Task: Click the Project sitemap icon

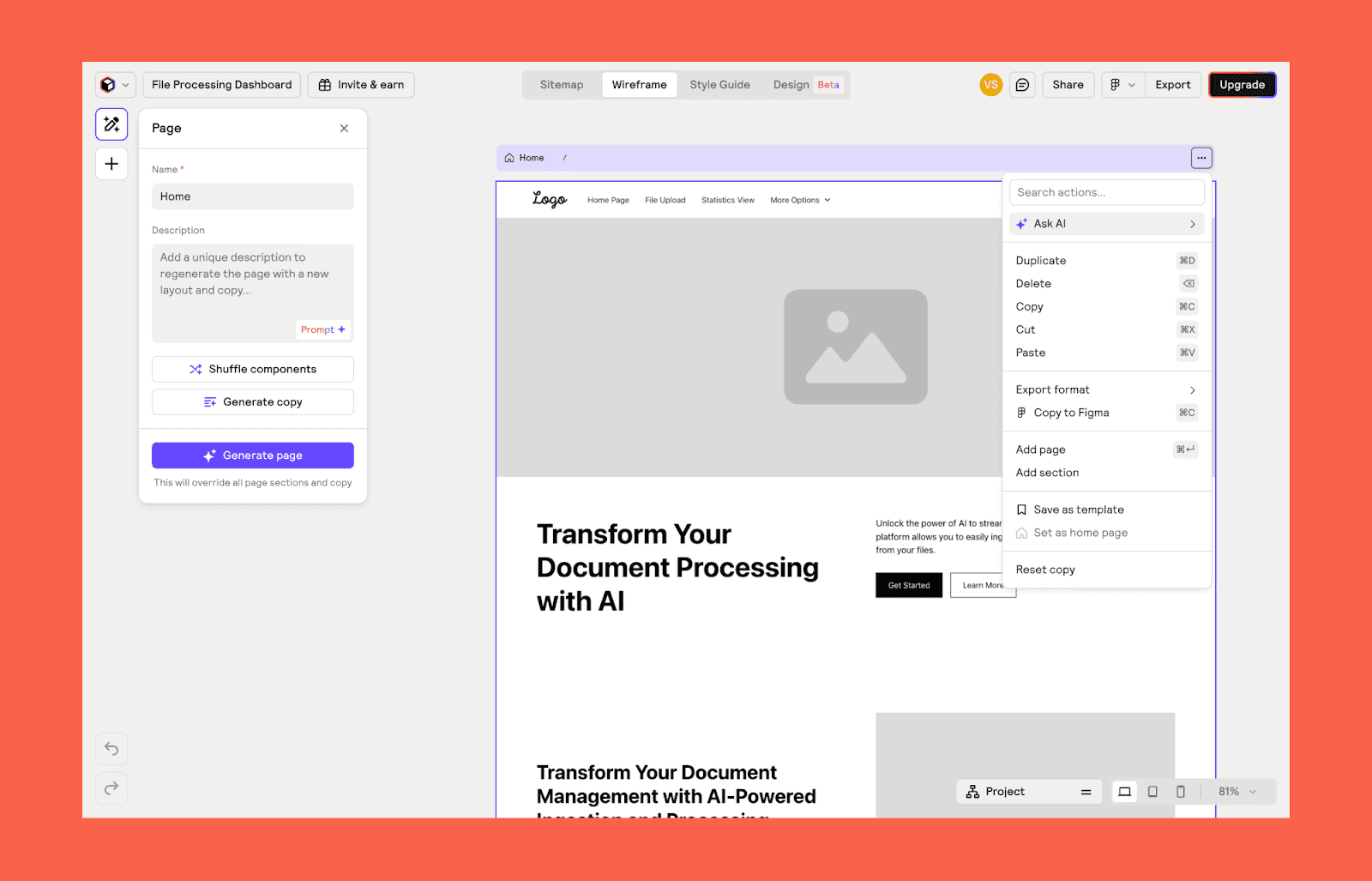Action: (972, 791)
